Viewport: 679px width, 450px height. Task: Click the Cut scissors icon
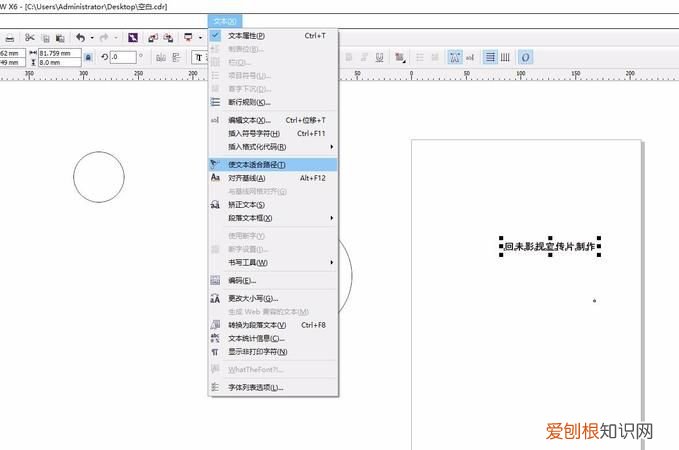(x=29, y=38)
